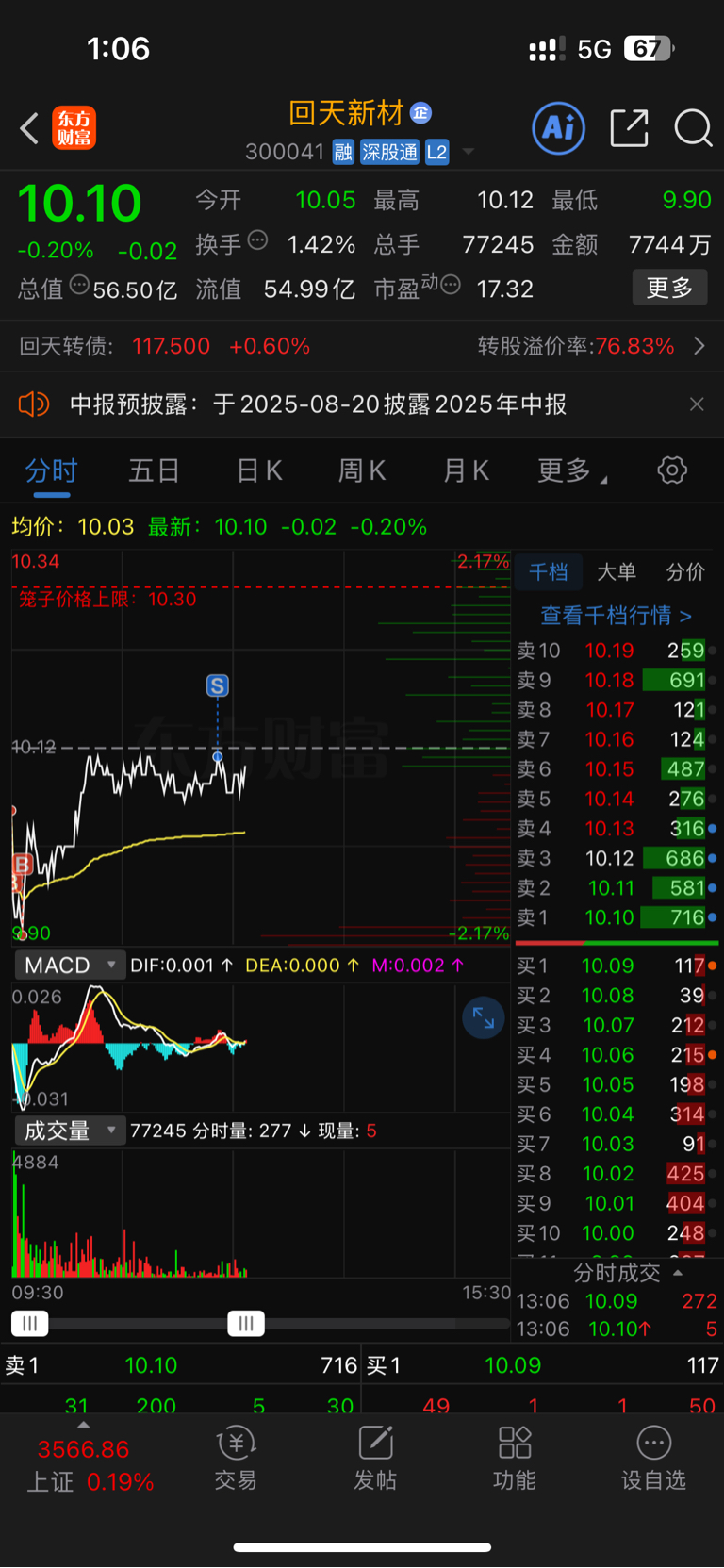Tap the back arrow icon

(x=29, y=128)
